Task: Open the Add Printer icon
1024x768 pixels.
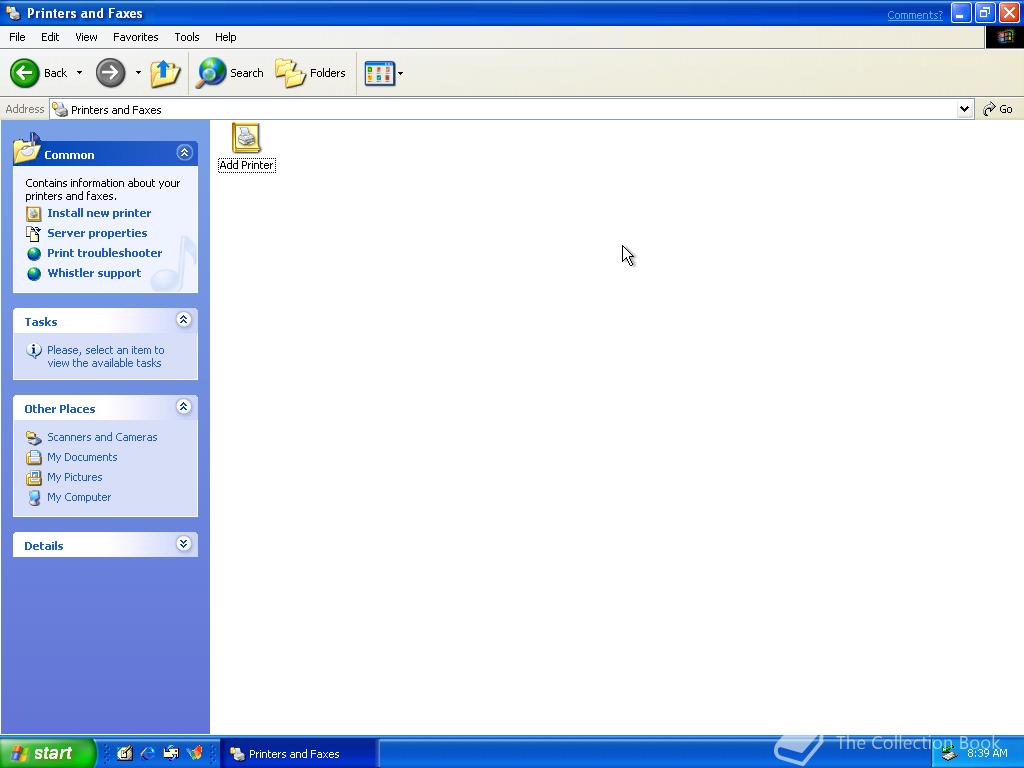Action: click(x=246, y=147)
